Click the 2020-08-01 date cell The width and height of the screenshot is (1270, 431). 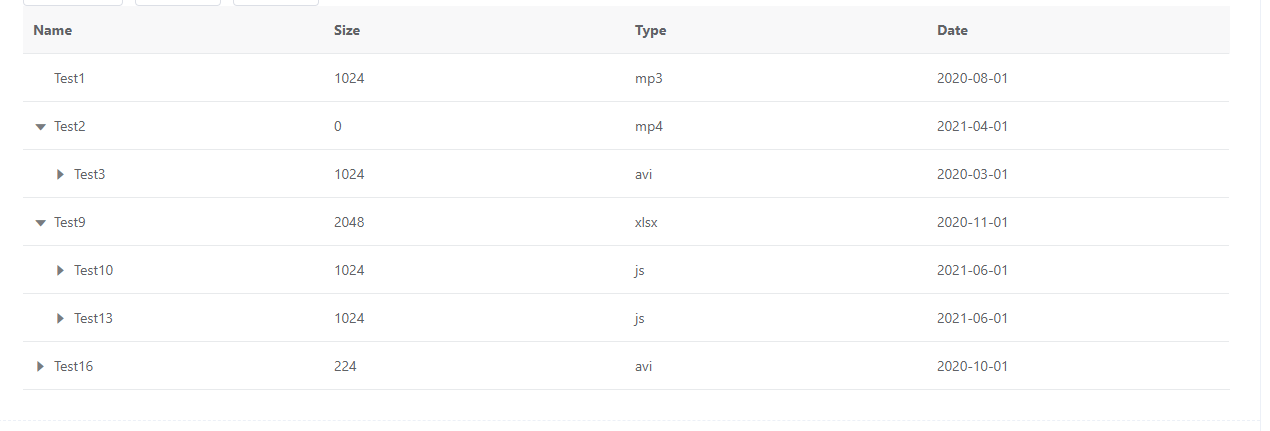point(972,78)
